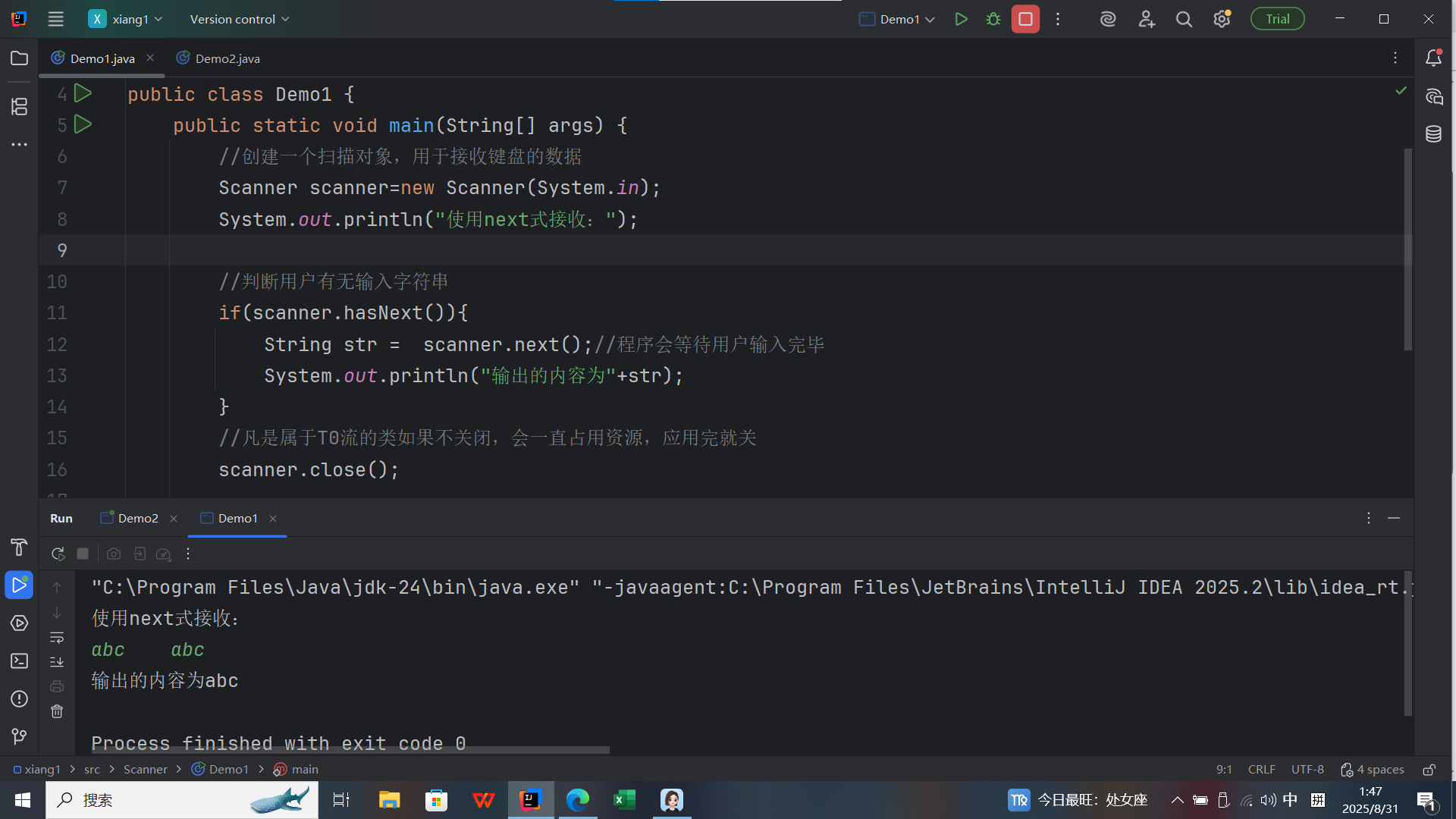Open the Version control dropdown
This screenshot has height=819, width=1456.
pyautogui.click(x=239, y=19)
